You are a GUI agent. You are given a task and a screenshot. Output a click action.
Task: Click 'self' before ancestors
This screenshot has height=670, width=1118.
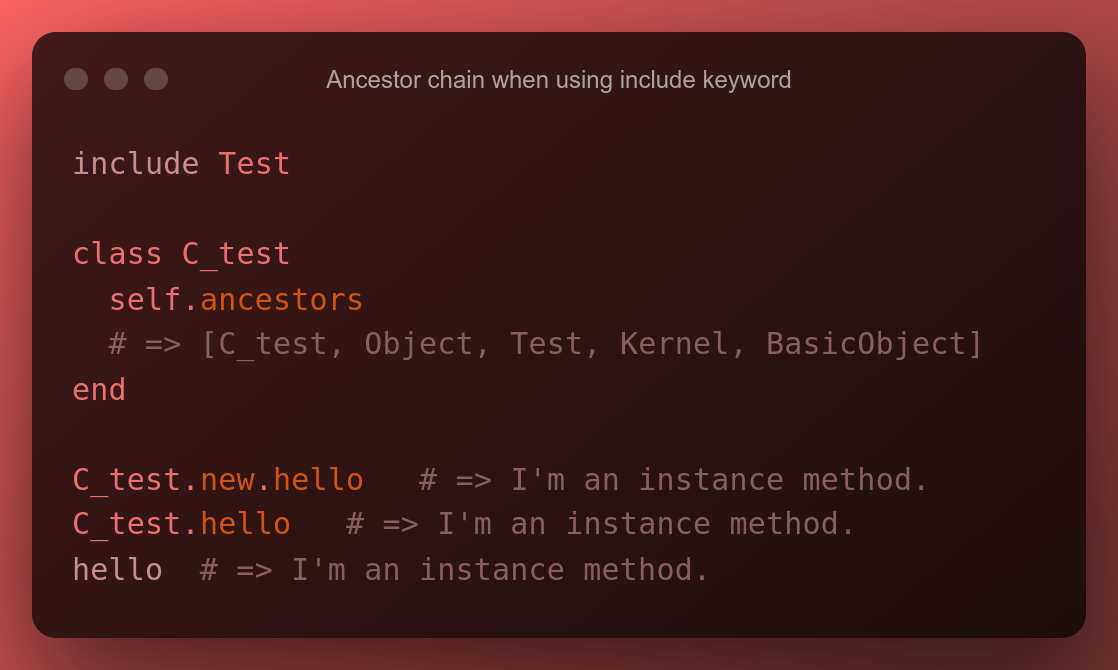click(145, 299)
